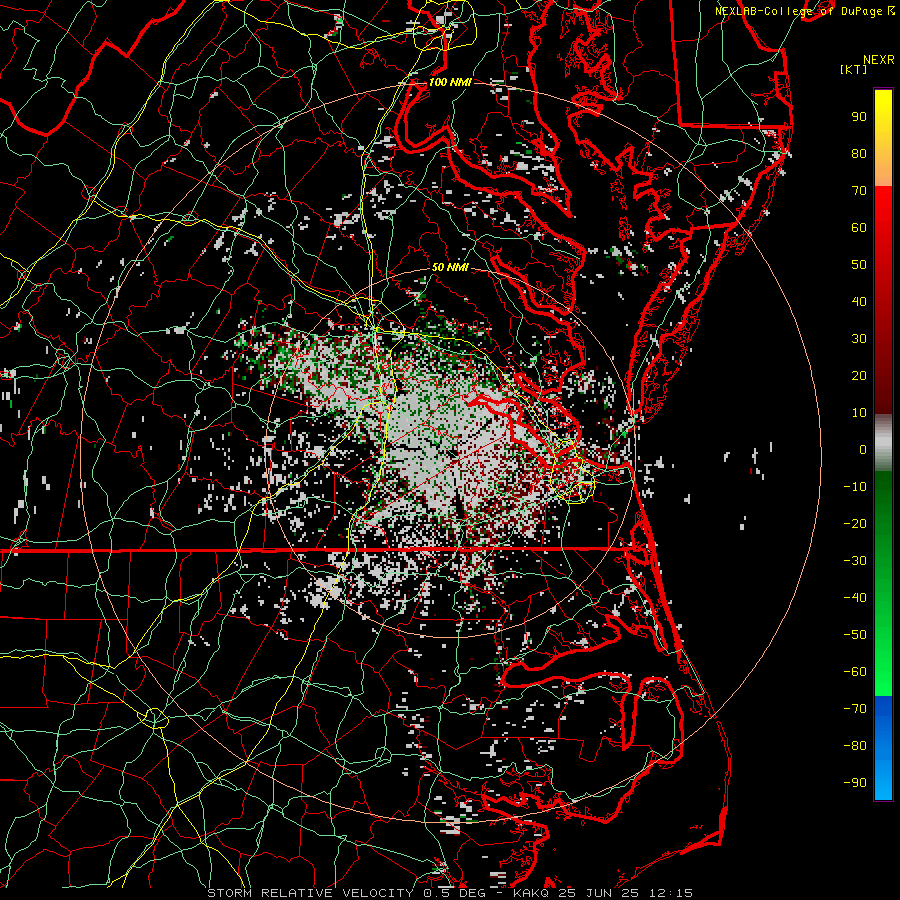Viewport: 900px width, 900px height.
Task: Click the 25 JUN 25 date text
Action: tap(600, 893)
